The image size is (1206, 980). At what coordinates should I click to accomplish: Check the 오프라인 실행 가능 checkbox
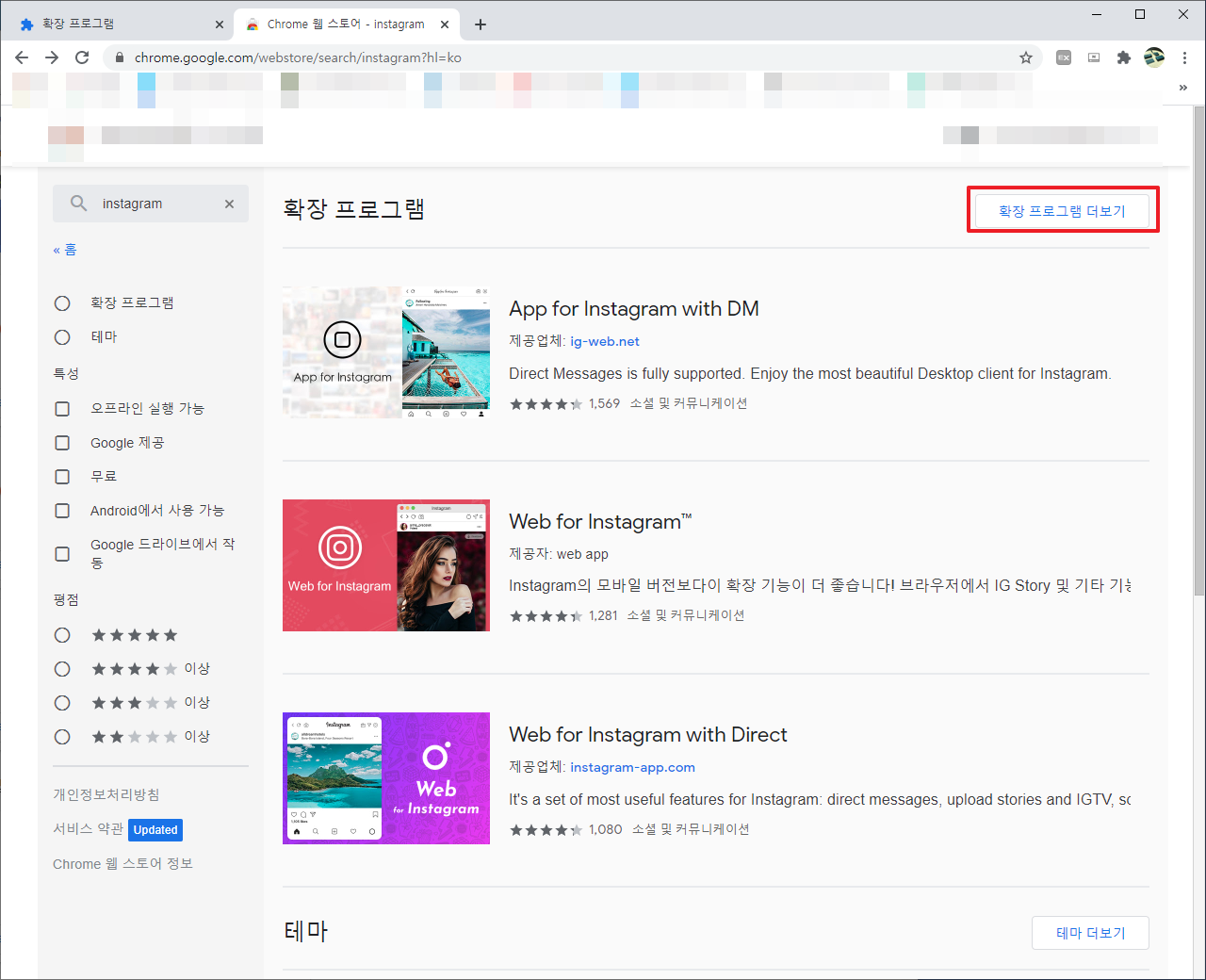(x=62, y=409)
